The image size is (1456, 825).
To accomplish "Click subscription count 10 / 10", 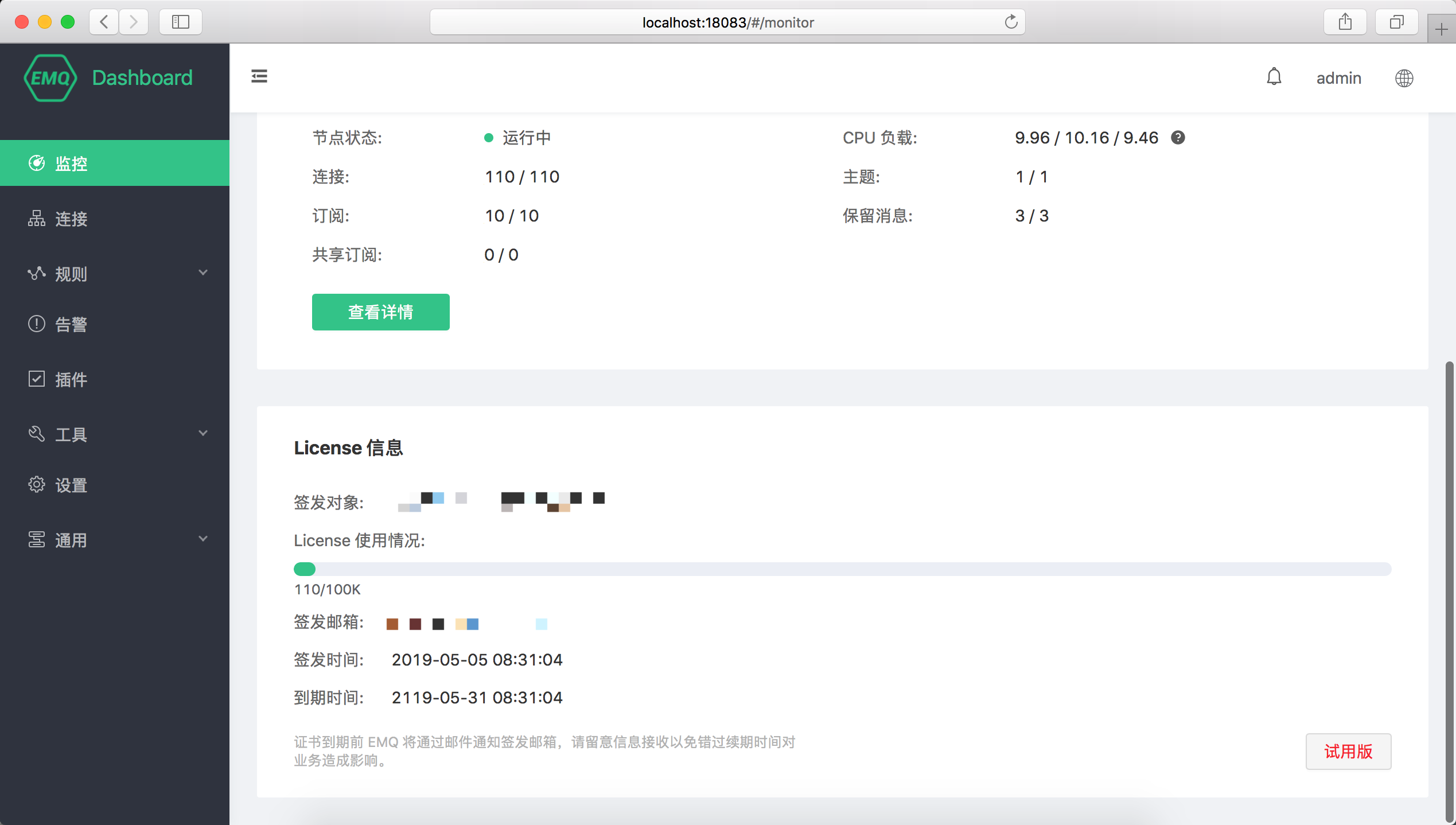I will [512, 216].
